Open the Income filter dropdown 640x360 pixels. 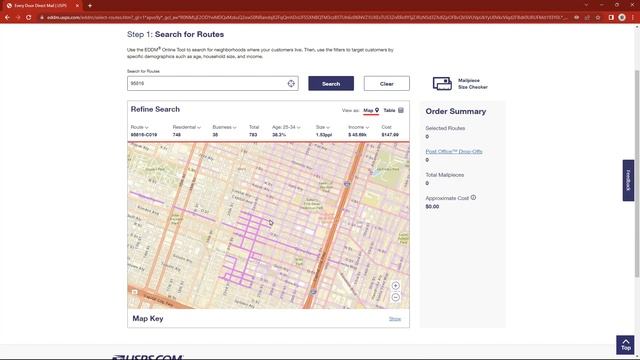tap(358, 127)
